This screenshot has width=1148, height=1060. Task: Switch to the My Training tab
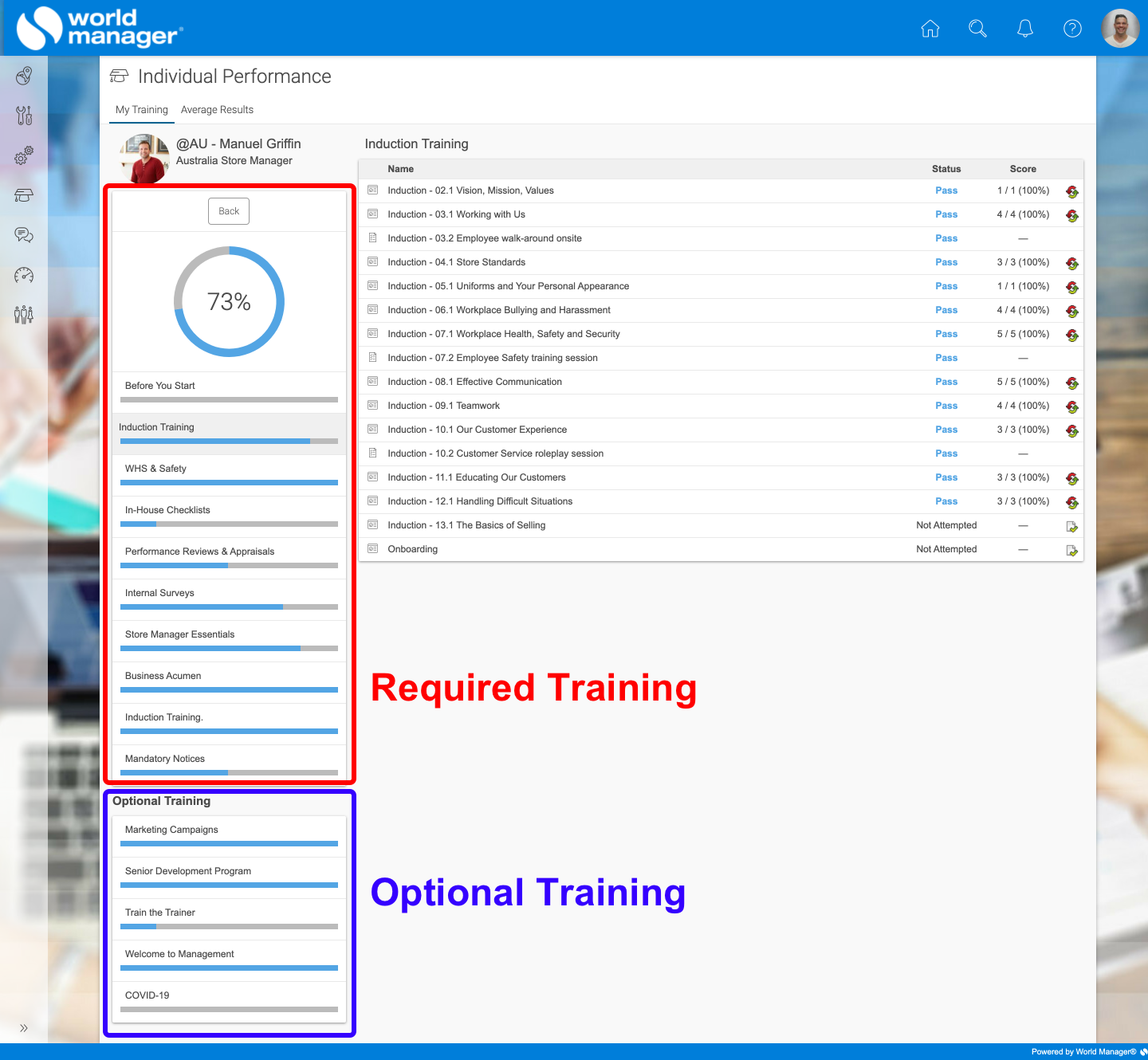[142, 110]
